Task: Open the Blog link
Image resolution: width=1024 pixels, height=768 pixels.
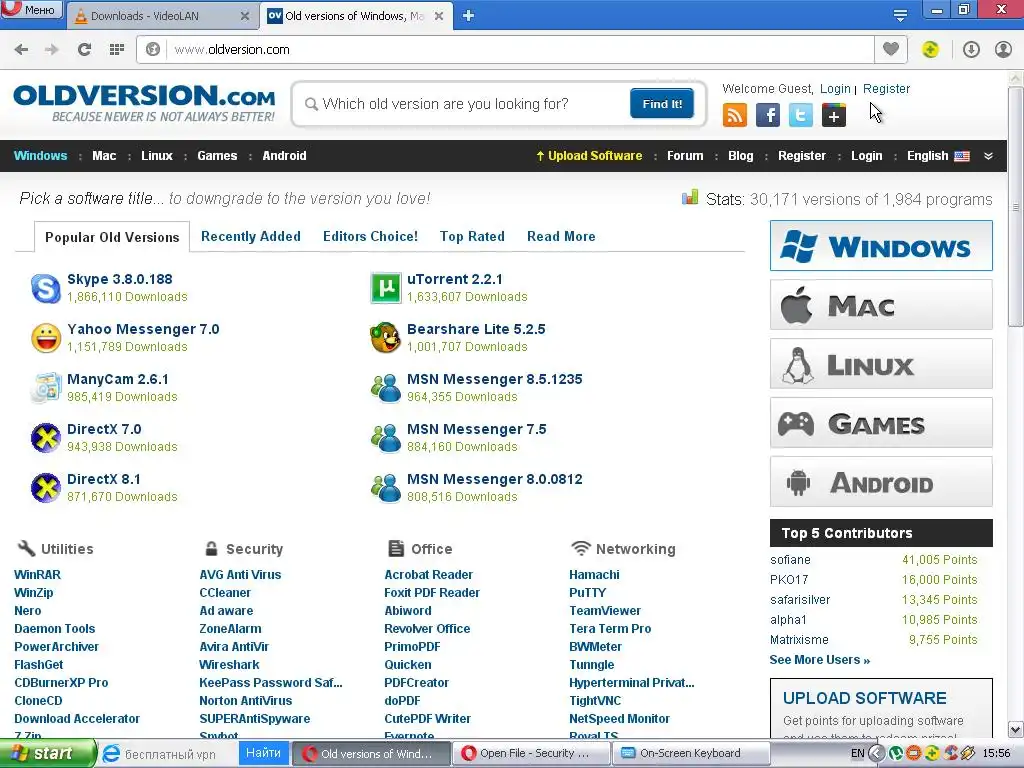Action: [x=741, y=156]
